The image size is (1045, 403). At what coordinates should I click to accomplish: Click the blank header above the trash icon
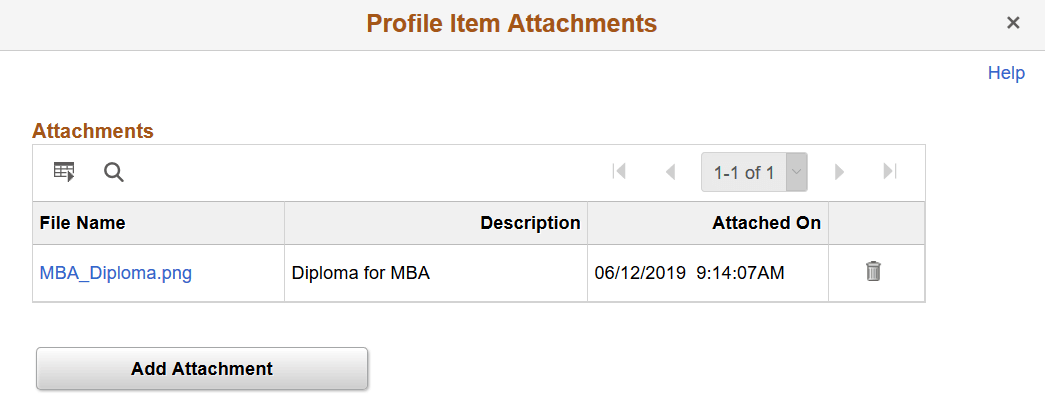[x=876, y=223]
